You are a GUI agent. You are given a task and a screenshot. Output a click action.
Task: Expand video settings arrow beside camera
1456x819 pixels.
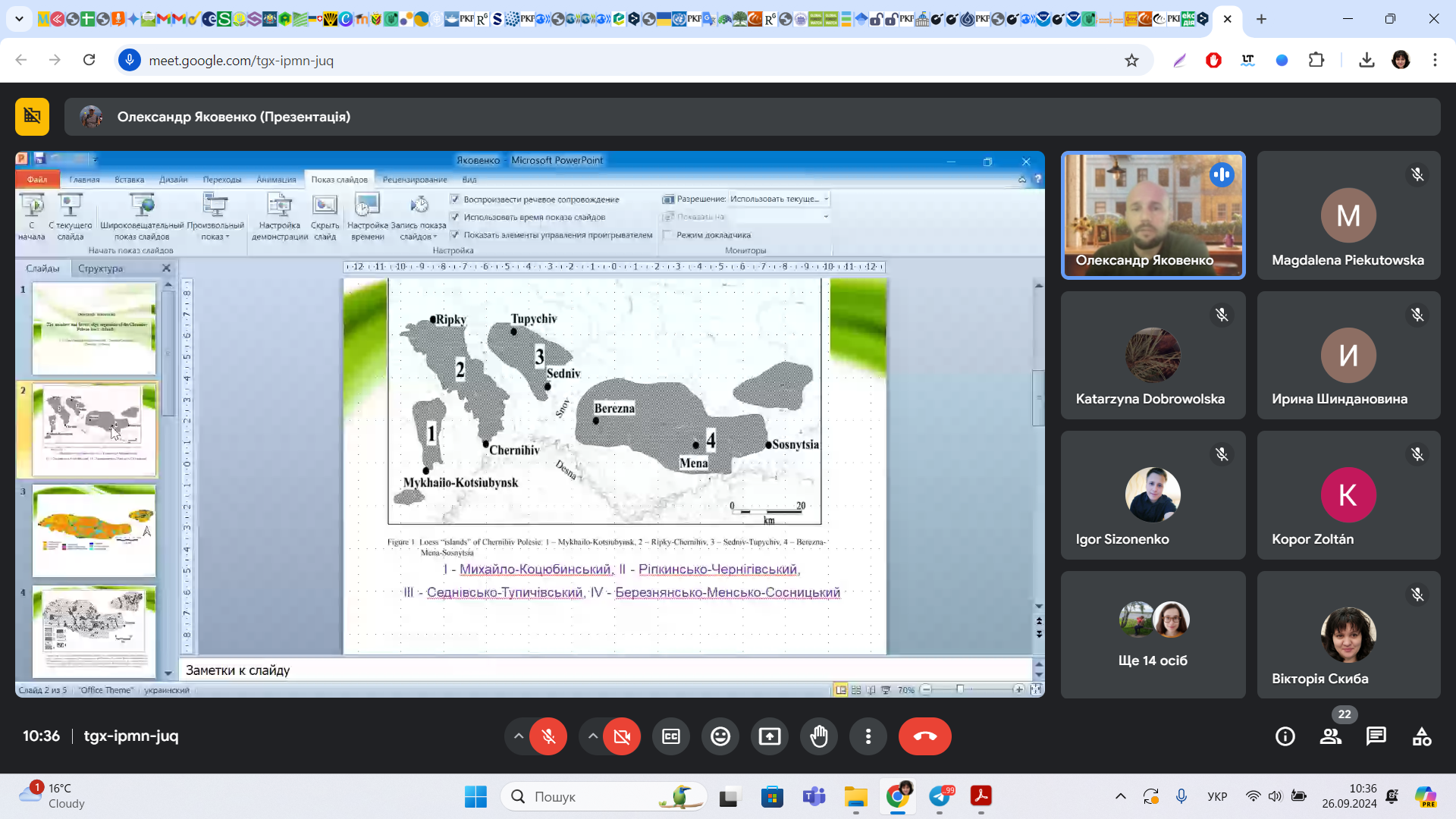[x=593, y=736]
